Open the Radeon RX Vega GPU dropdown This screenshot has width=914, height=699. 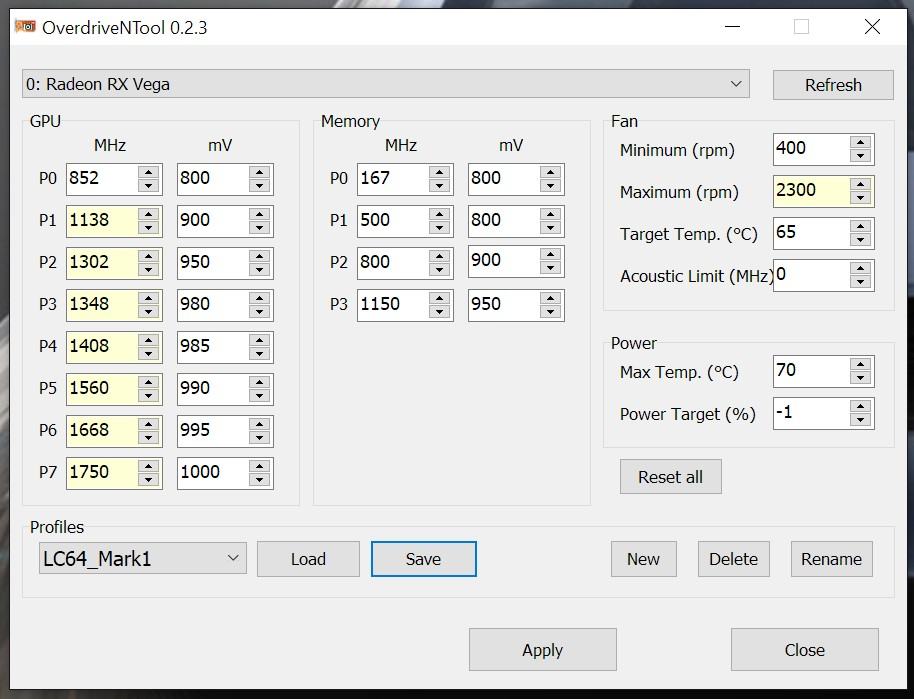(386, 84)
